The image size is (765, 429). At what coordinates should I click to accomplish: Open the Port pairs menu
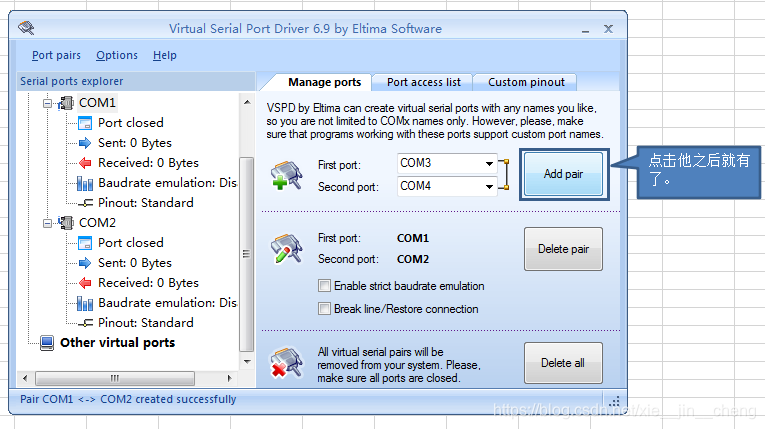pos(56,55)
